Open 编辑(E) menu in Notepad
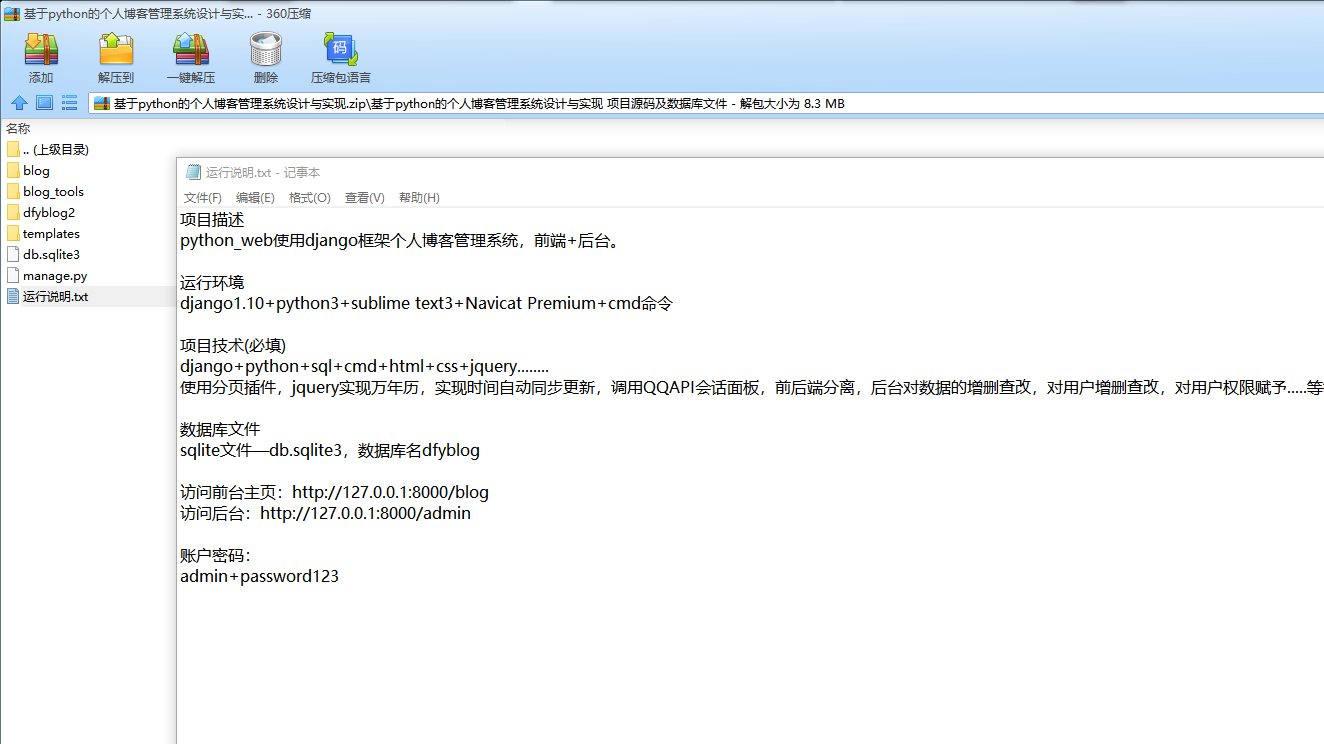The image size is (1324, 744). [x=255, y=198]
